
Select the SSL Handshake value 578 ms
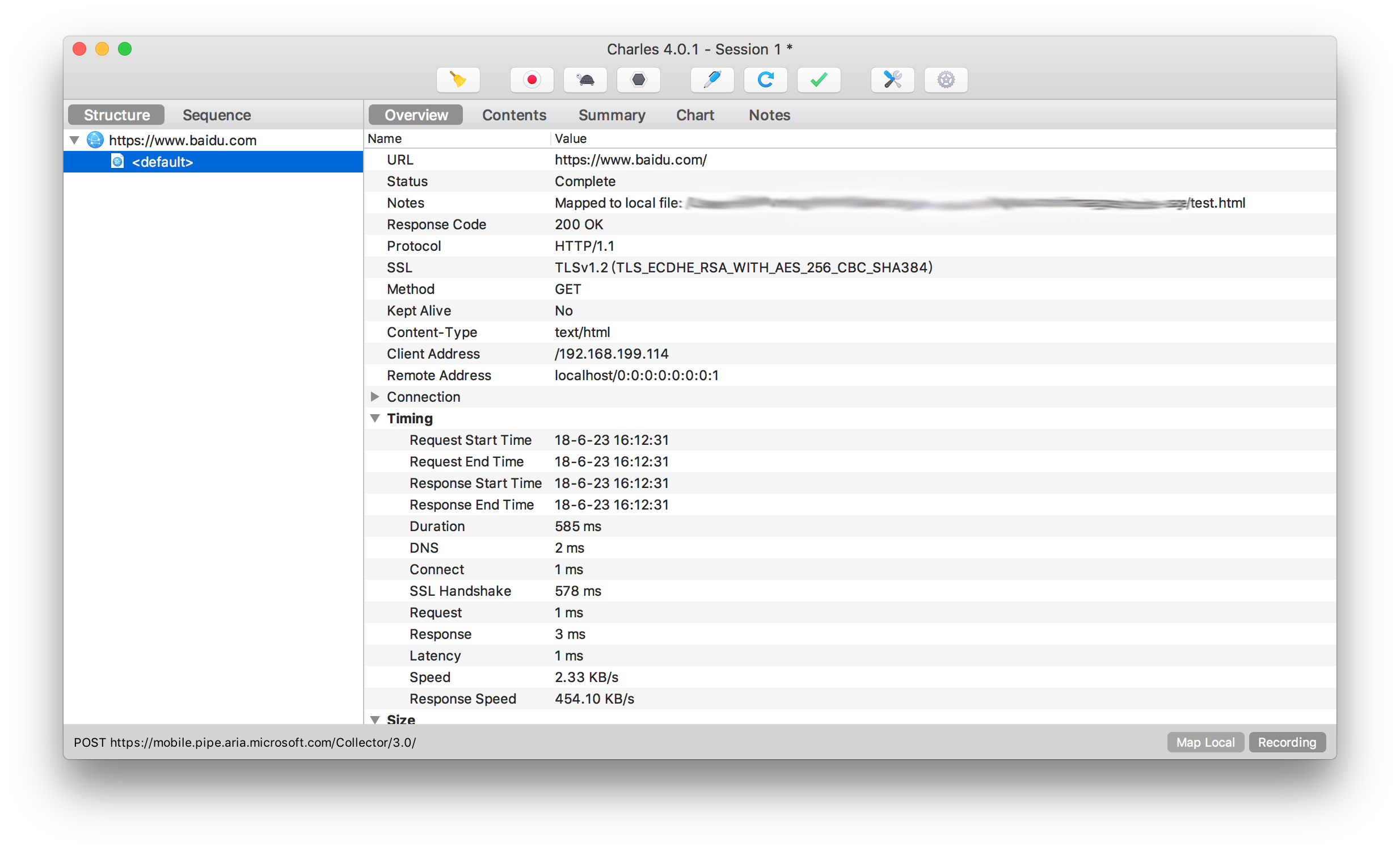coord(578,591)
